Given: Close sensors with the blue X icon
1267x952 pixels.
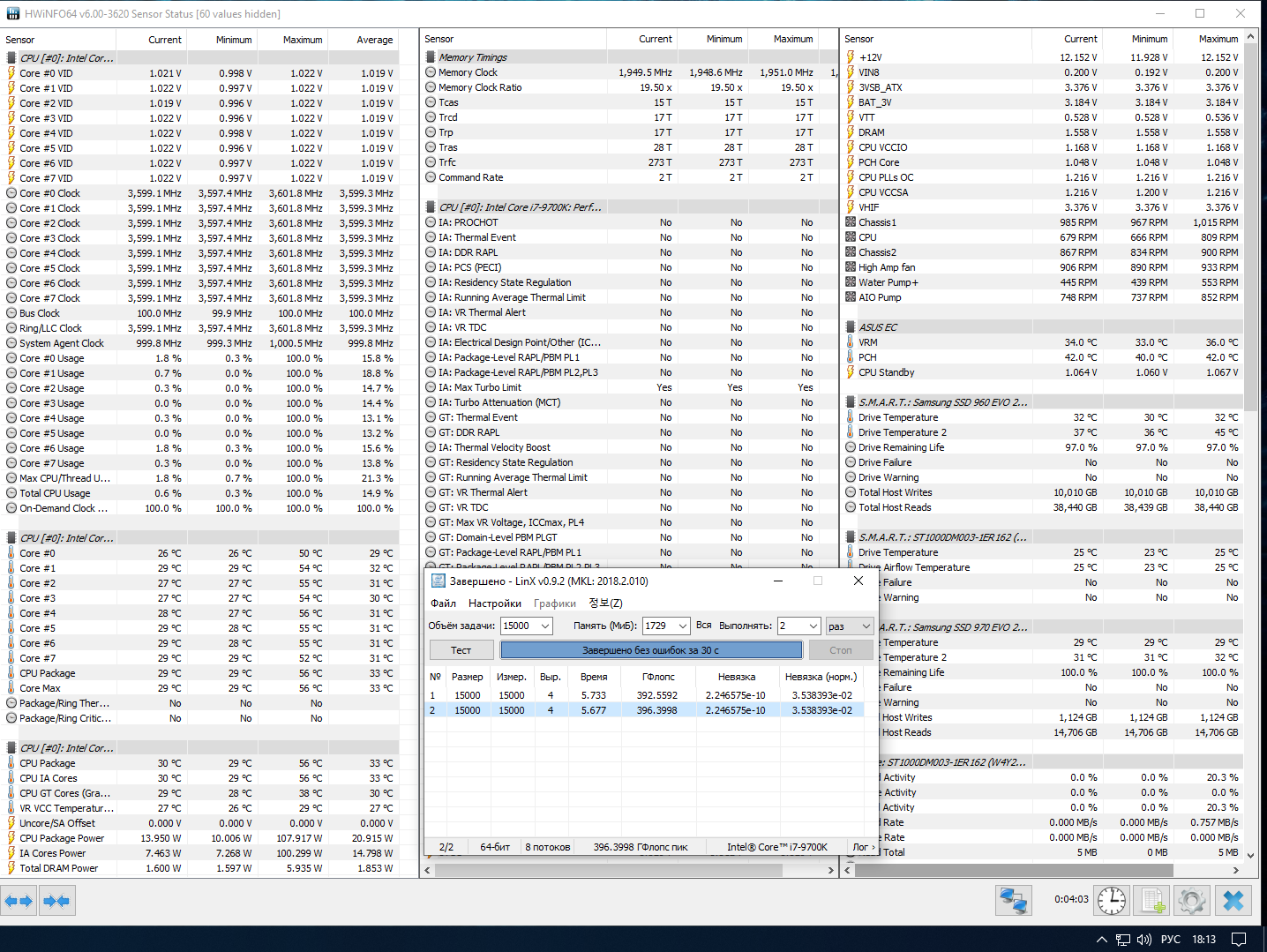Looking at the screenshot, I should 1233,901.
